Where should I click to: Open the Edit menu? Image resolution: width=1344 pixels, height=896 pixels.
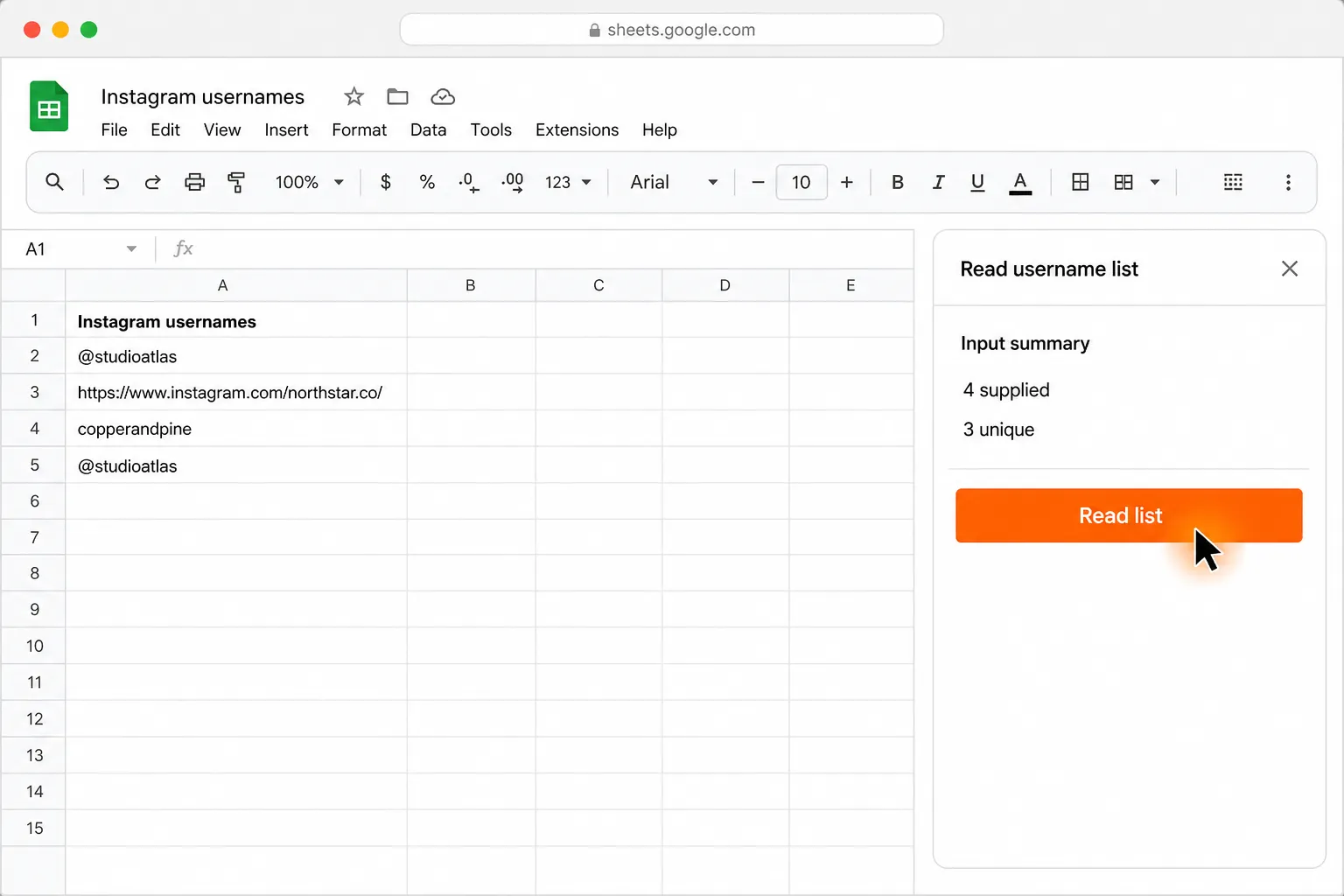165,129
